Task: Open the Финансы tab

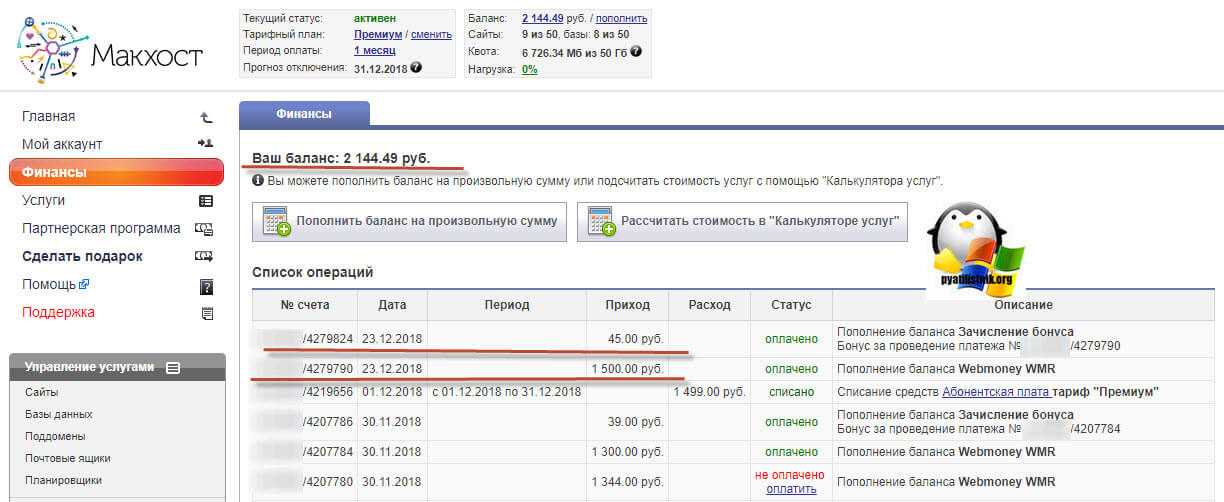Action: coord(304,114)
